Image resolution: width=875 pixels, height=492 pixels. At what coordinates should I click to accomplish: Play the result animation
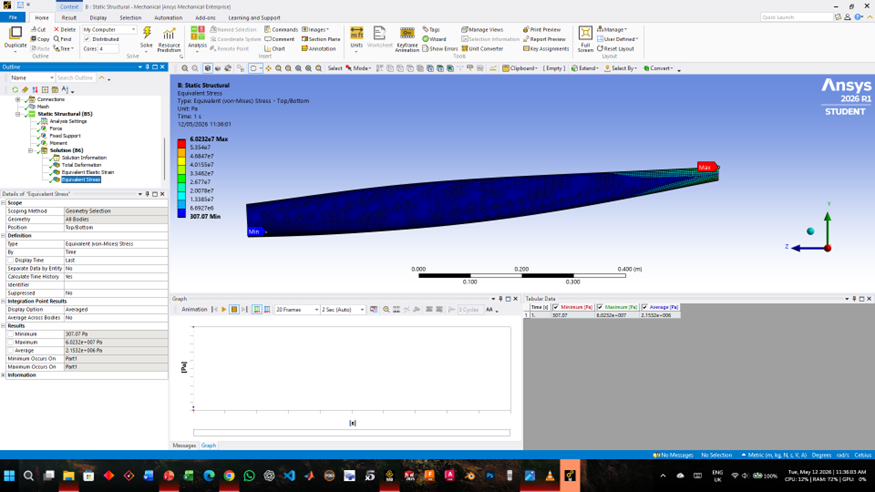pos(224,310)
